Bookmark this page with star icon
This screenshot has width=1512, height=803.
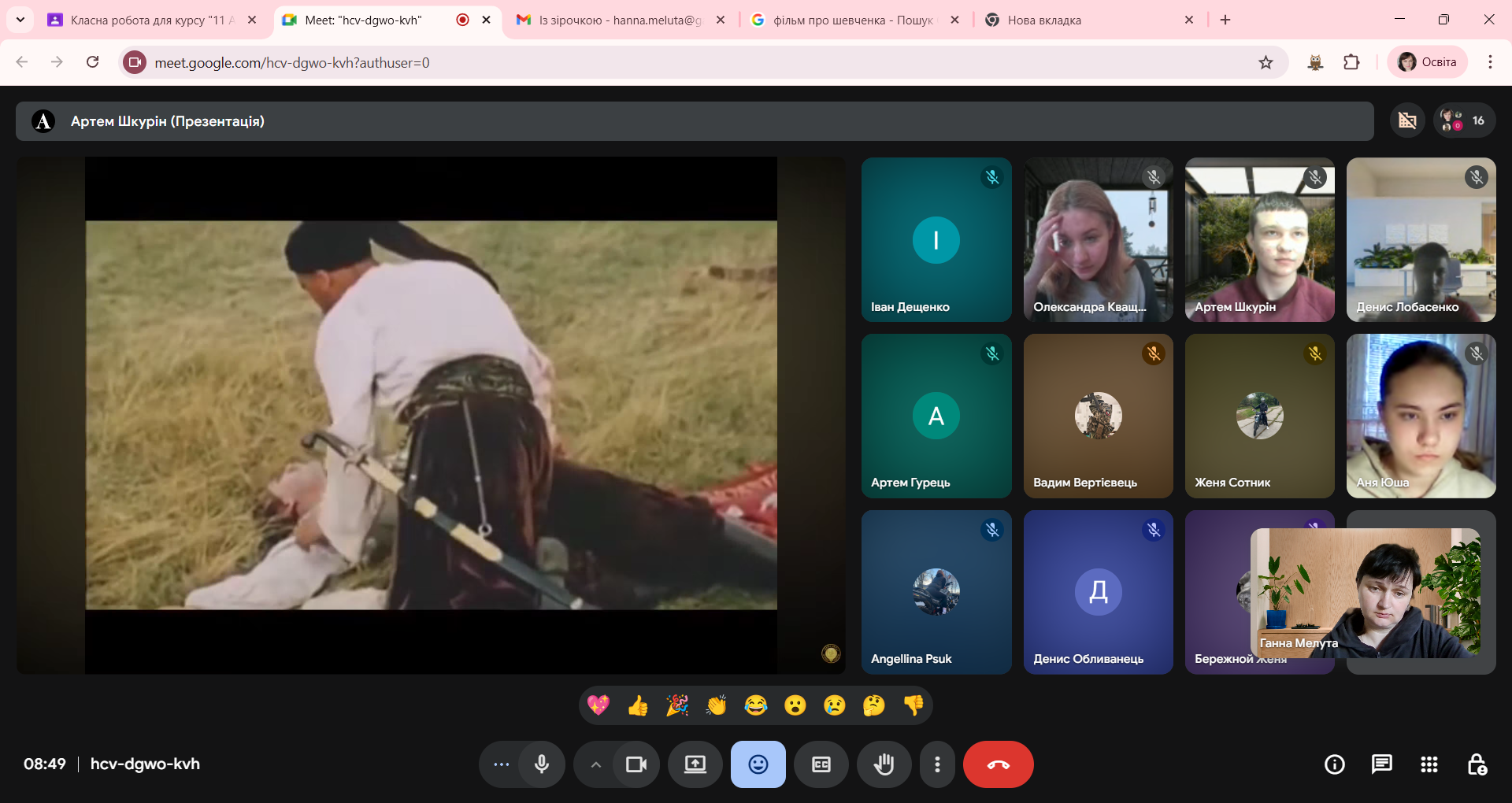[x=1266, y=62]
